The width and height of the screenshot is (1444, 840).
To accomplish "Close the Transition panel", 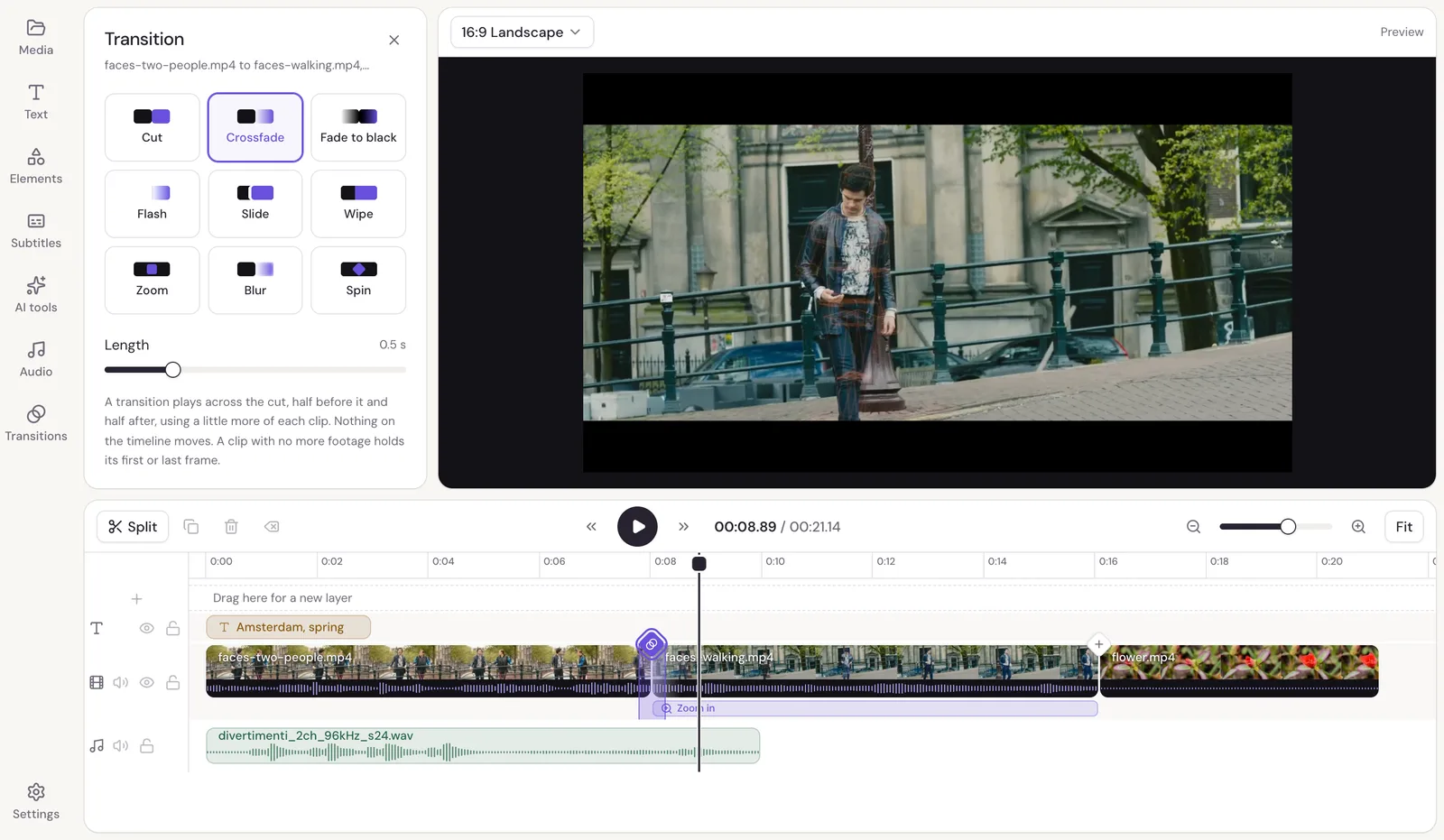I will pyautogui.click(x=394, y=40).
